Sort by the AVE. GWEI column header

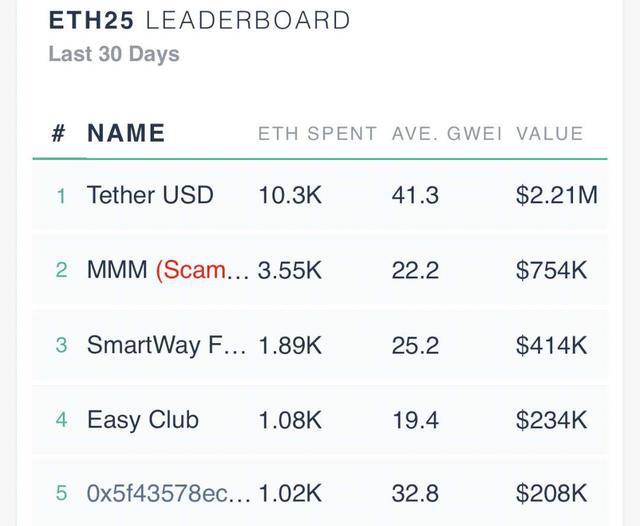point(446,134)
